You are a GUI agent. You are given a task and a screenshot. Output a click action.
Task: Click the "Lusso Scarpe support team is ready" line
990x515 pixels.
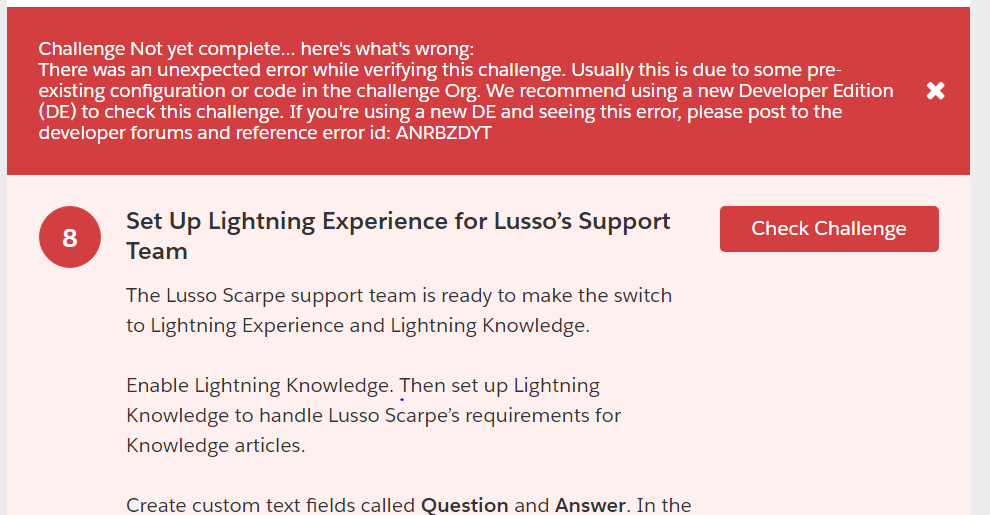(x=399, y=296)
